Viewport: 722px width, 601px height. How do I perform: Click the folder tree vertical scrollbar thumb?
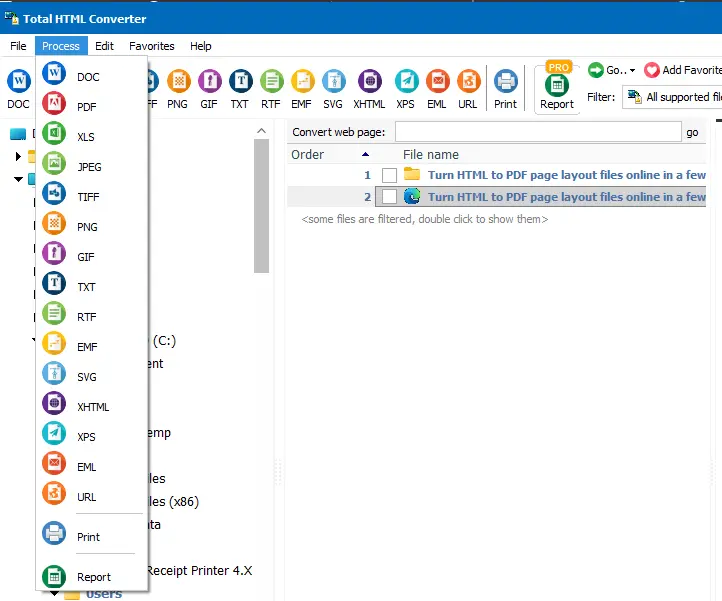tap(261, 206)
